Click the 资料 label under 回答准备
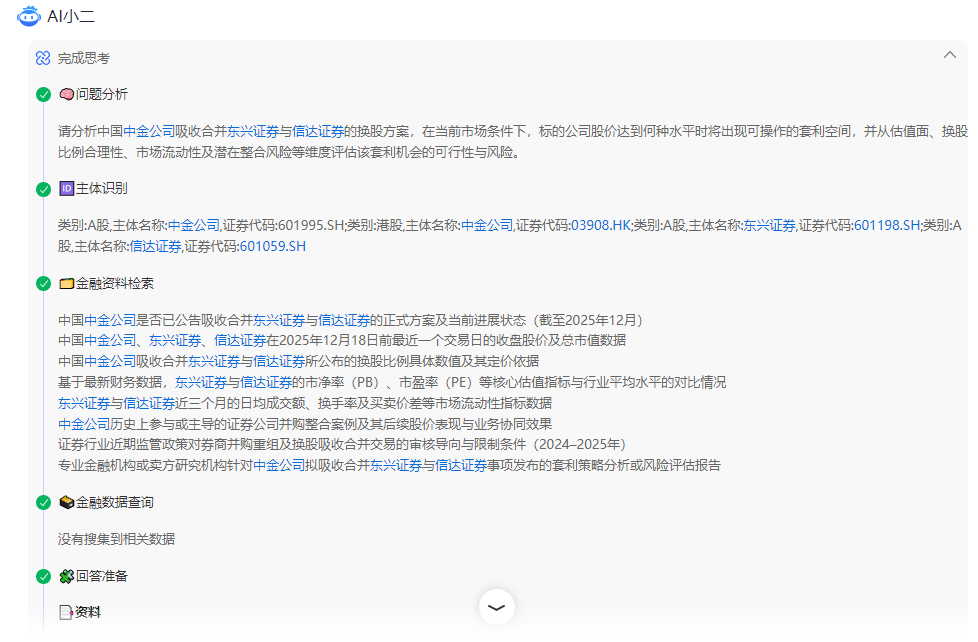978x642 pixels. (x=88, y=613)
